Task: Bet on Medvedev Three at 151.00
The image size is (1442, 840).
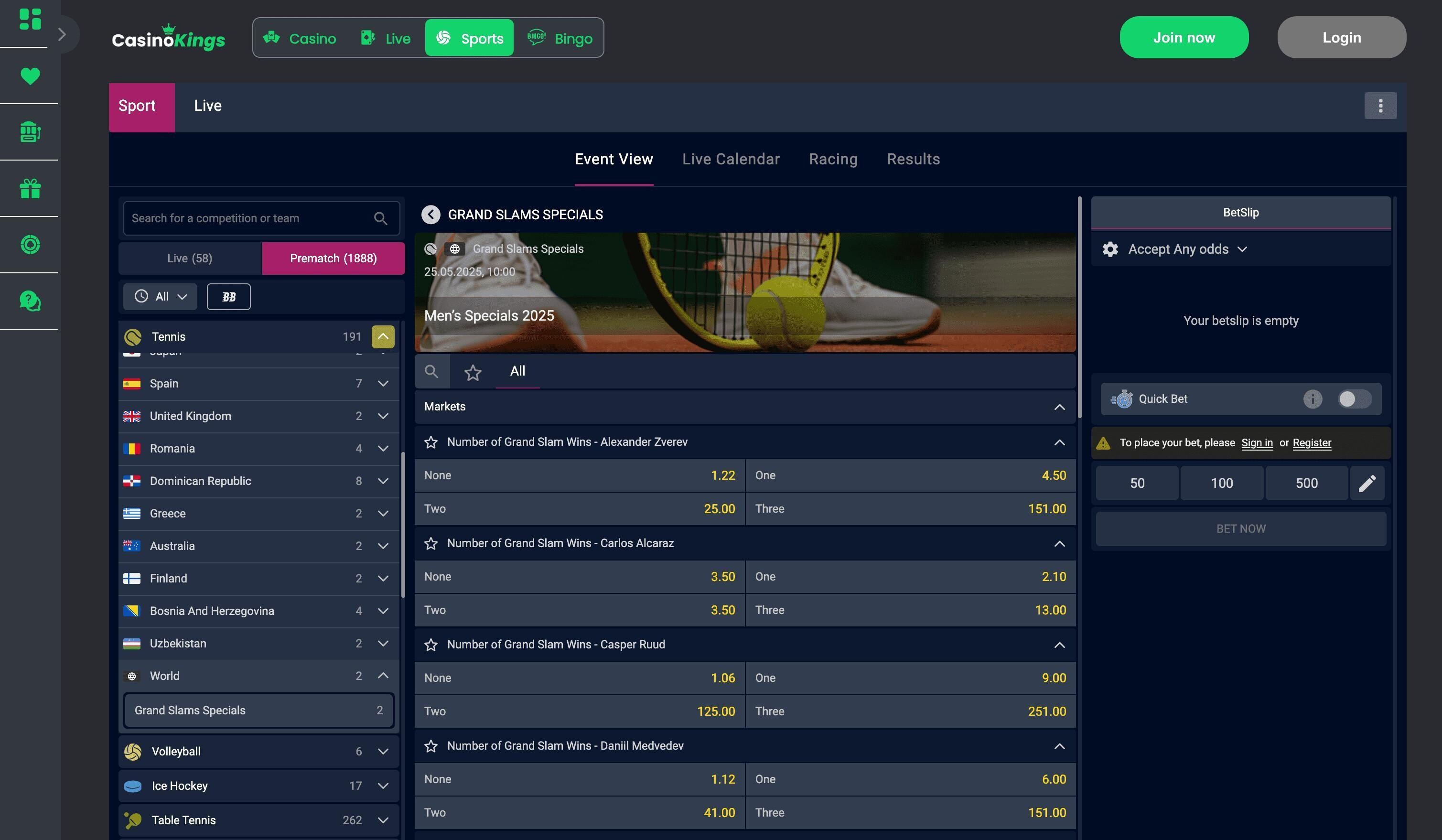Action: [x=910, y=813]
